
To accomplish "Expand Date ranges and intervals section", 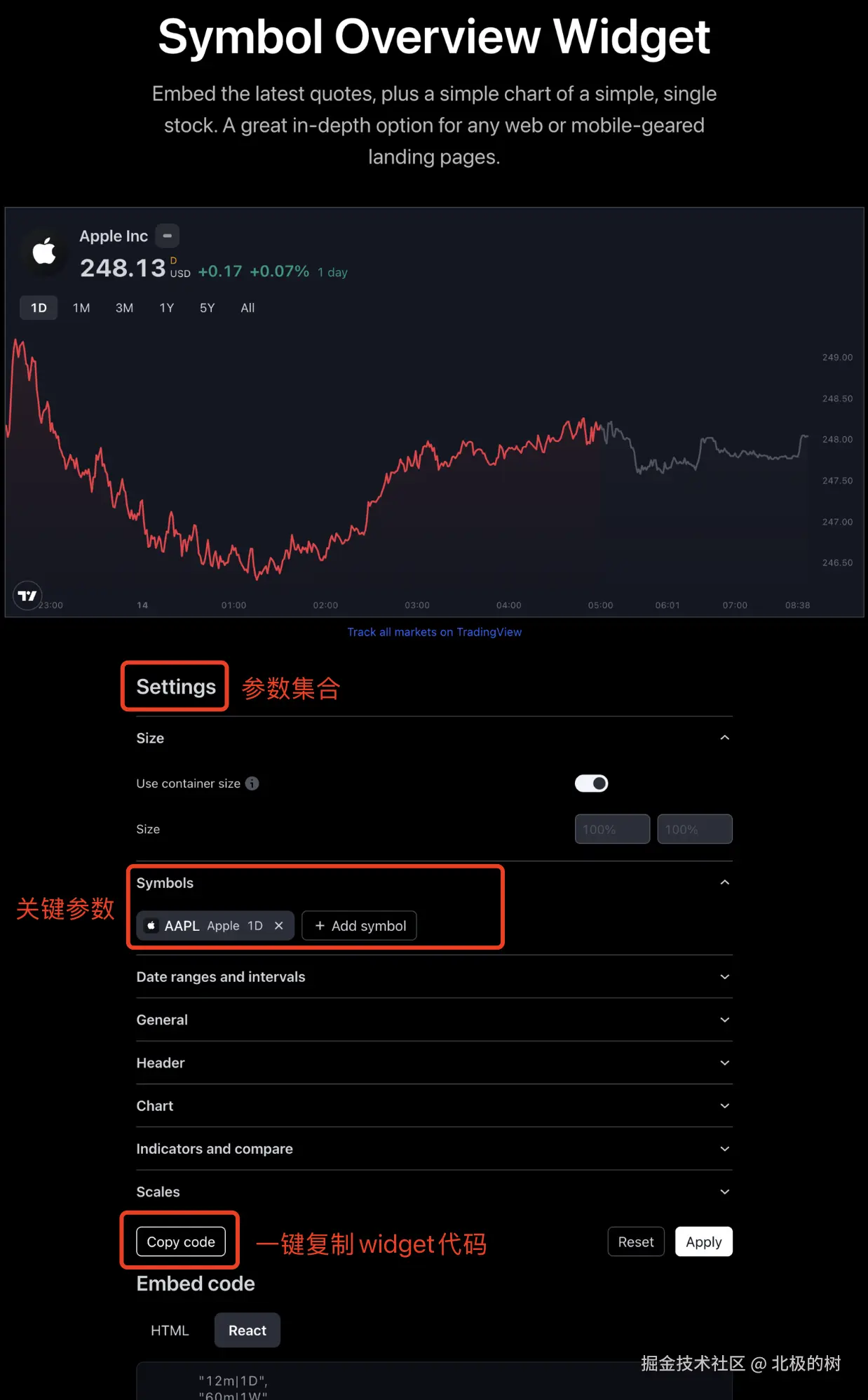I will pos(724,977).
